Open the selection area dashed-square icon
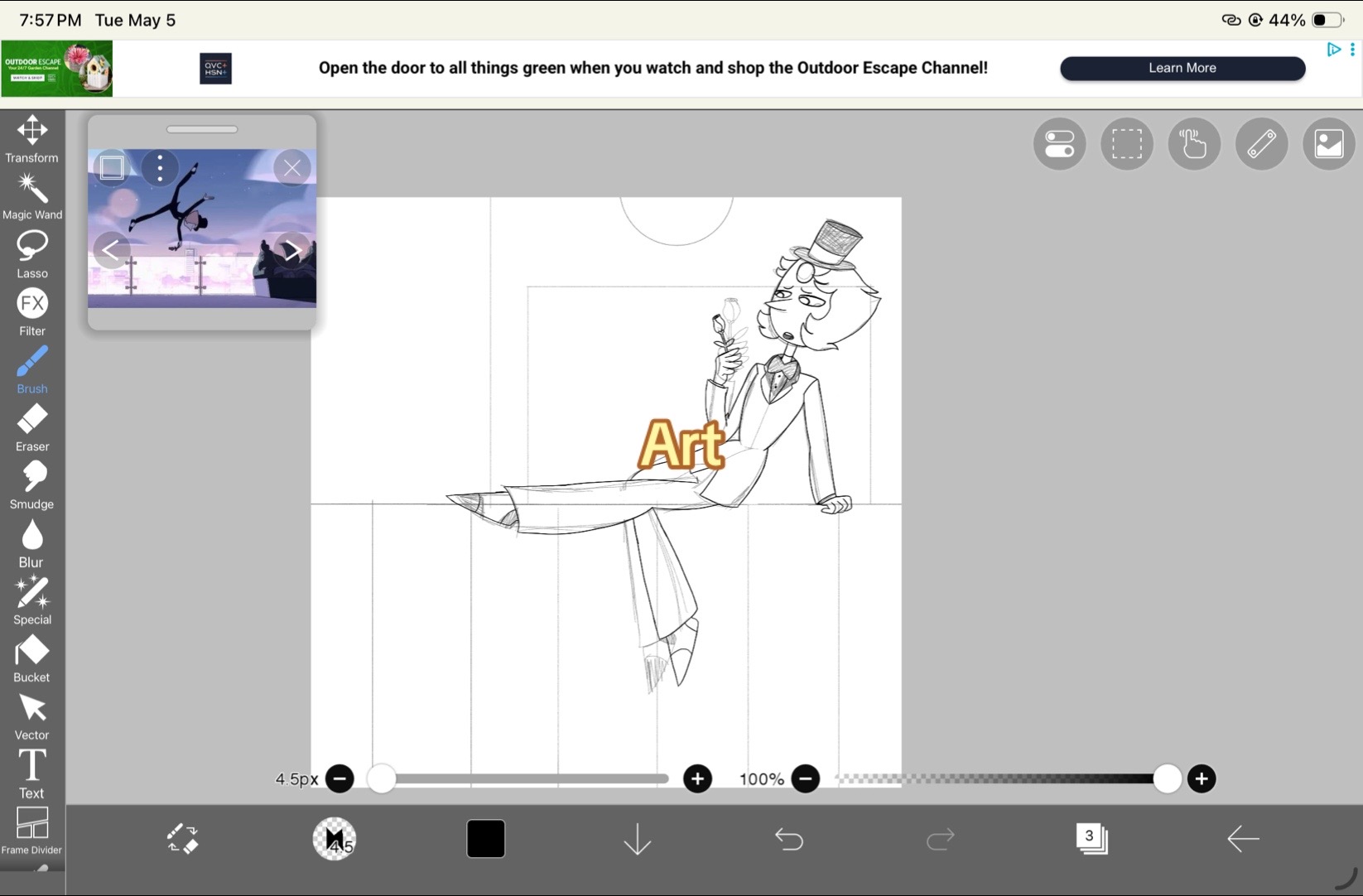Screen dimensions: 1363x896 pyautogui.click(x=1126, y=144)
